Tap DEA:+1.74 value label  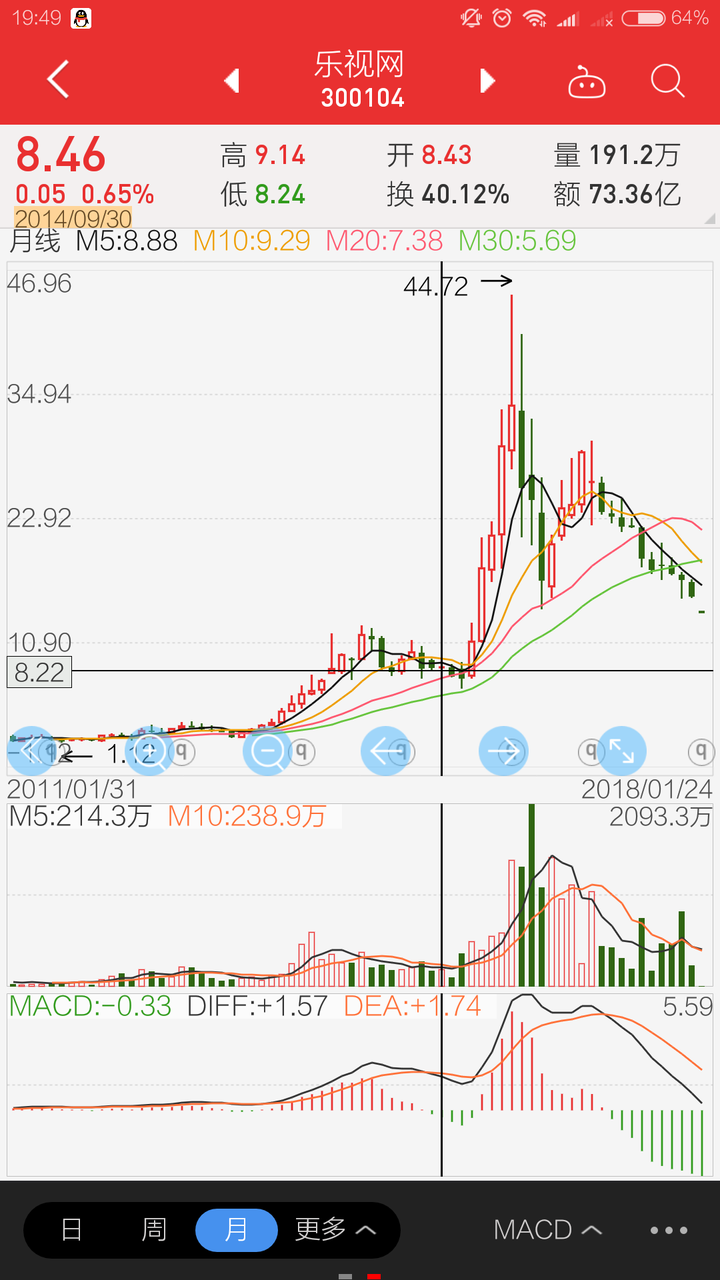tap(412, 1006)
